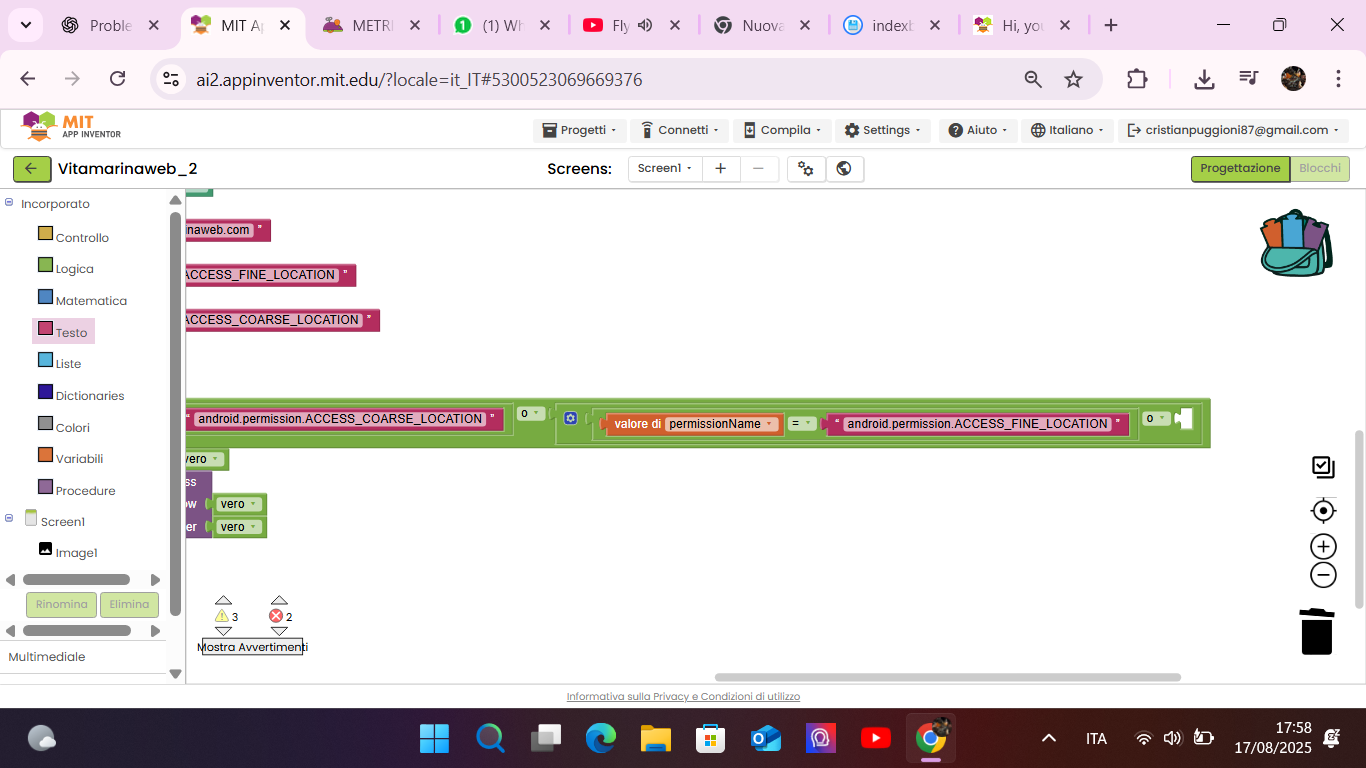Add a new screen with the plus button
1366x768 pixels.
click(x=720, y=169)
